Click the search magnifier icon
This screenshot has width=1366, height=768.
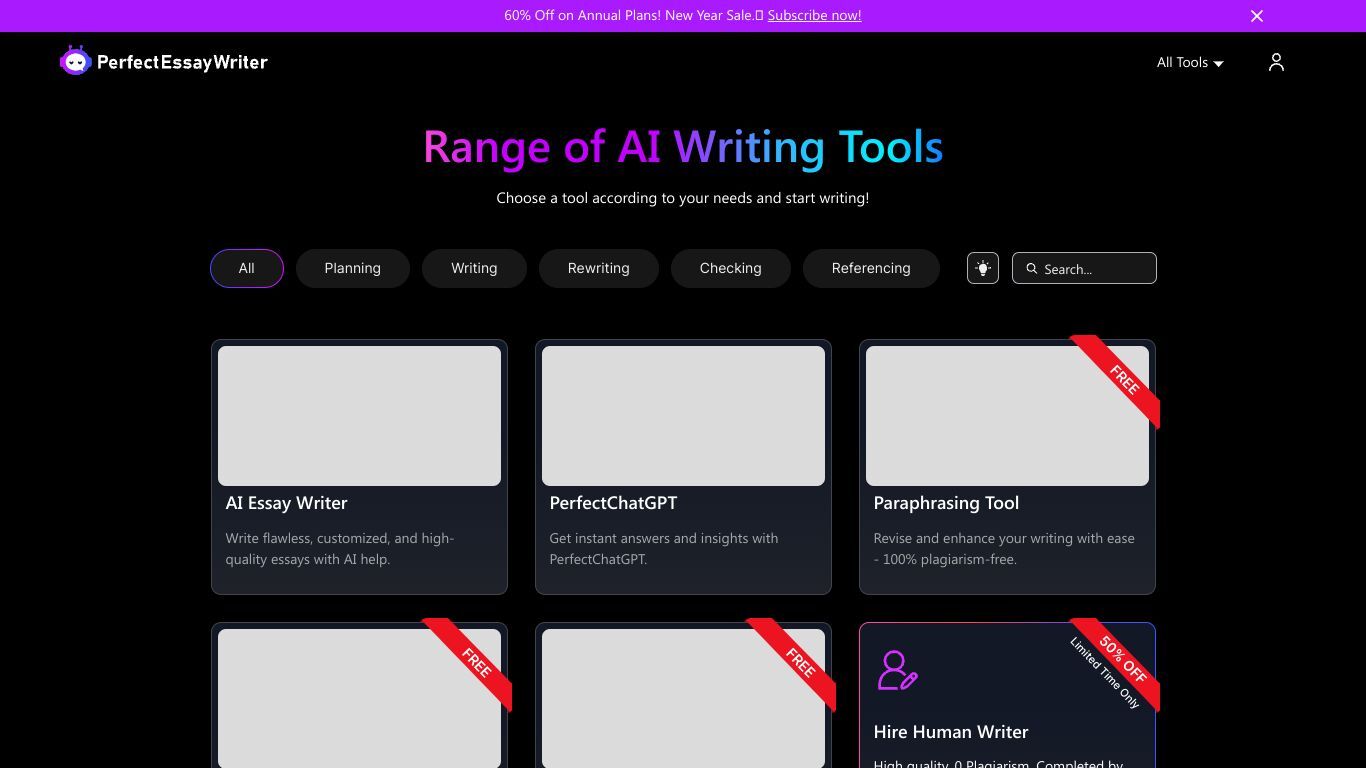(x=1032, y=269)
